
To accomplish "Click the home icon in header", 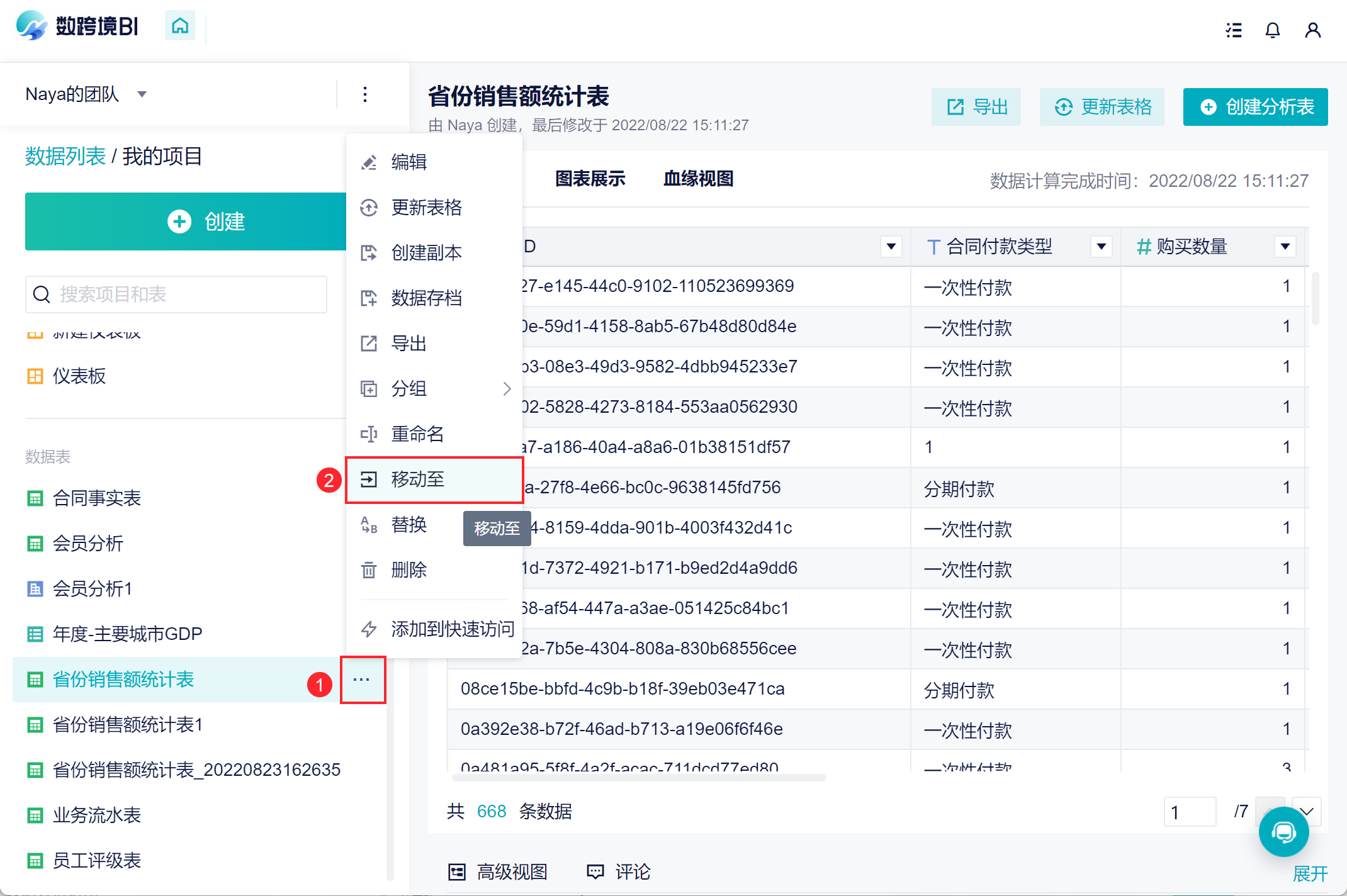I will click(x=180, y=26).
